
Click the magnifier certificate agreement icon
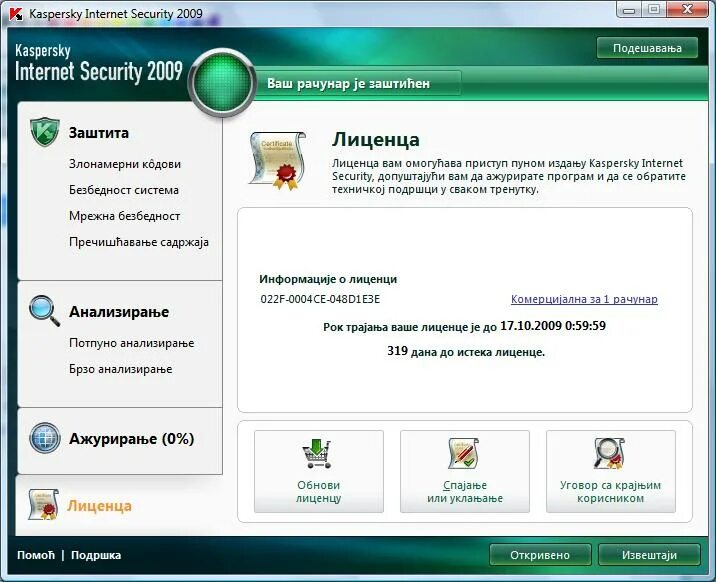click(609, 453)
